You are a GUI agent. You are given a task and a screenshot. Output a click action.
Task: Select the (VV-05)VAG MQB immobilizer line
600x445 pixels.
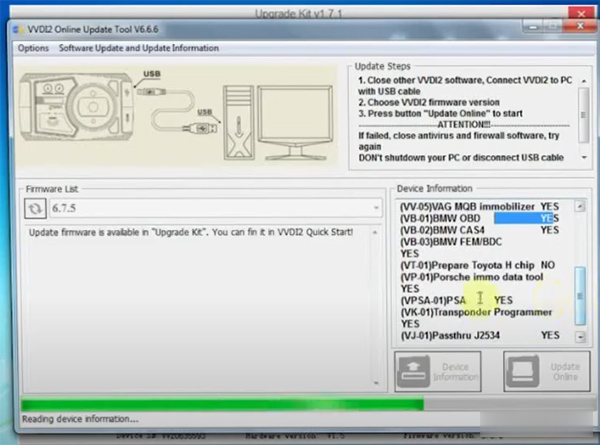pyautogui.click(x=479, y=207)
